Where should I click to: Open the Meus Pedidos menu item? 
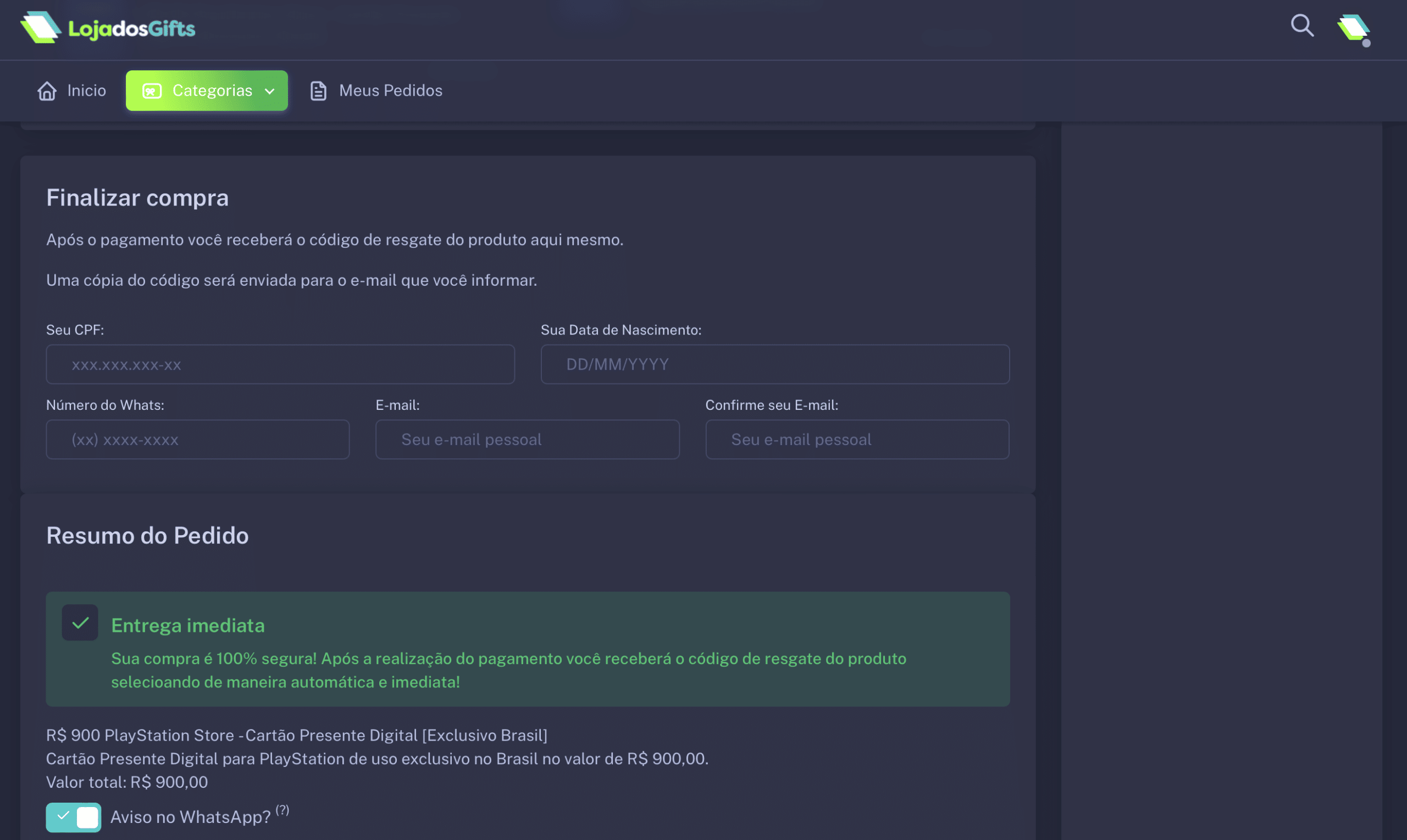point(376,91)
